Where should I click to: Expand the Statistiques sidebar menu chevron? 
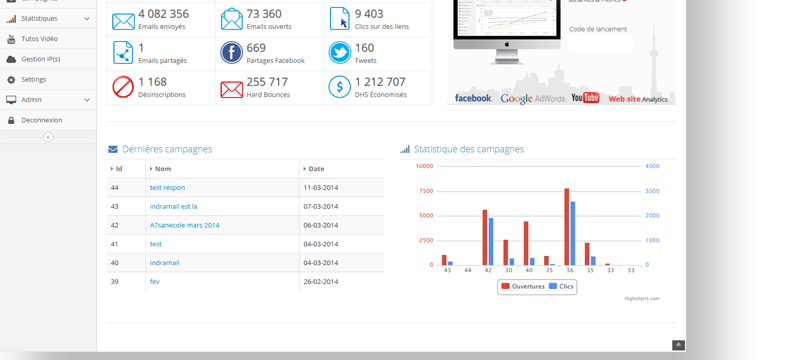point(87,19)
